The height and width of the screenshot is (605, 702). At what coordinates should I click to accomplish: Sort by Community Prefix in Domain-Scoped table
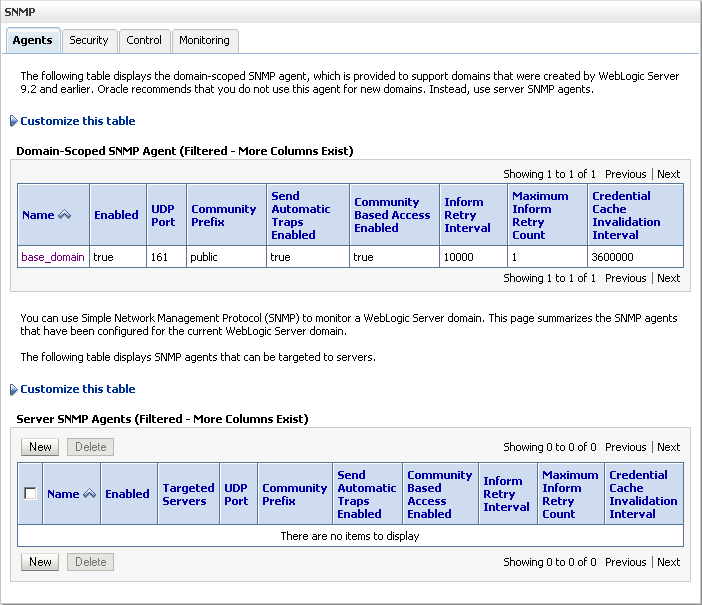(223, 215)
